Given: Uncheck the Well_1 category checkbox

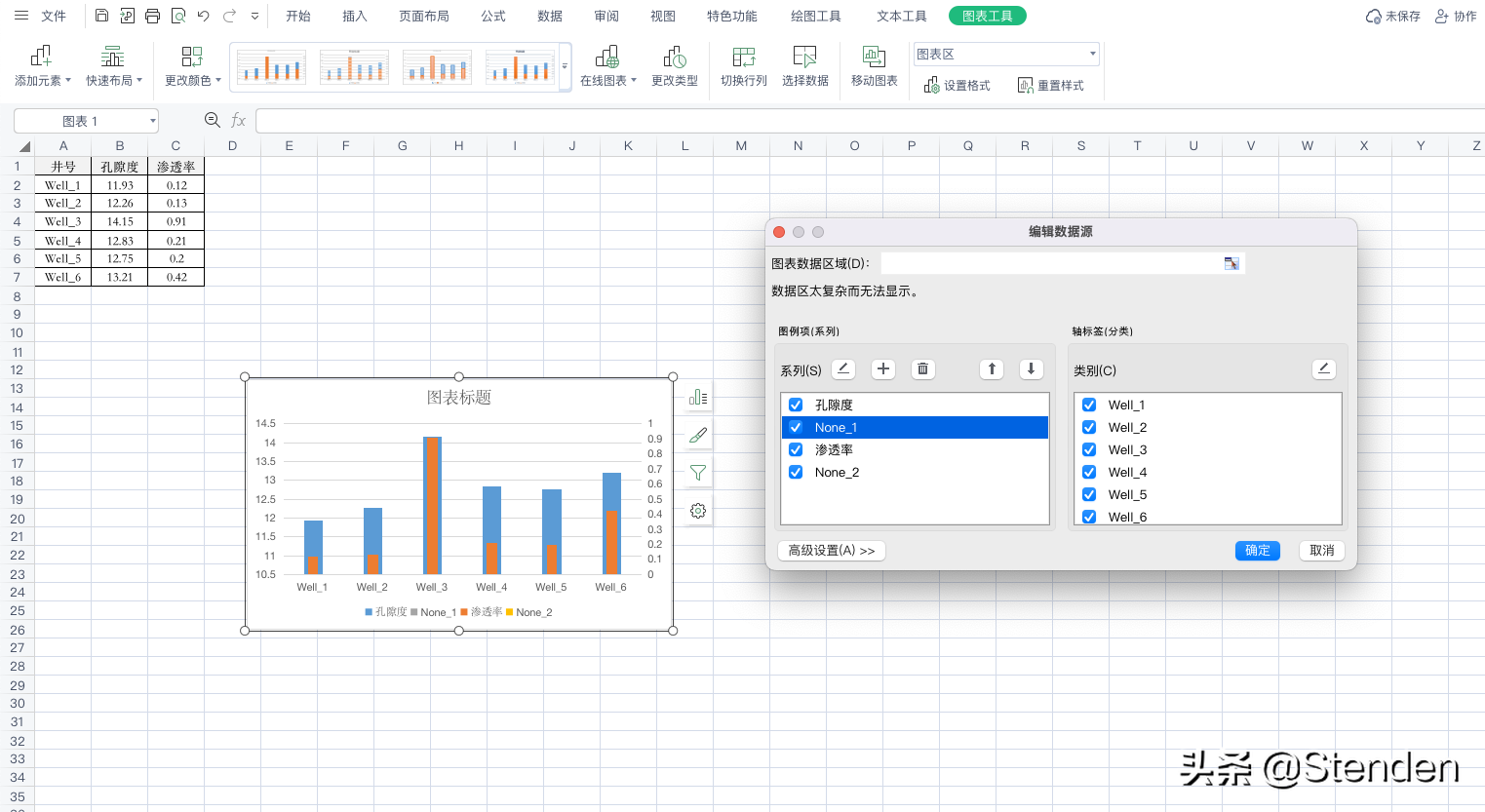Looking at the screenshot, I should (1089, 405).
